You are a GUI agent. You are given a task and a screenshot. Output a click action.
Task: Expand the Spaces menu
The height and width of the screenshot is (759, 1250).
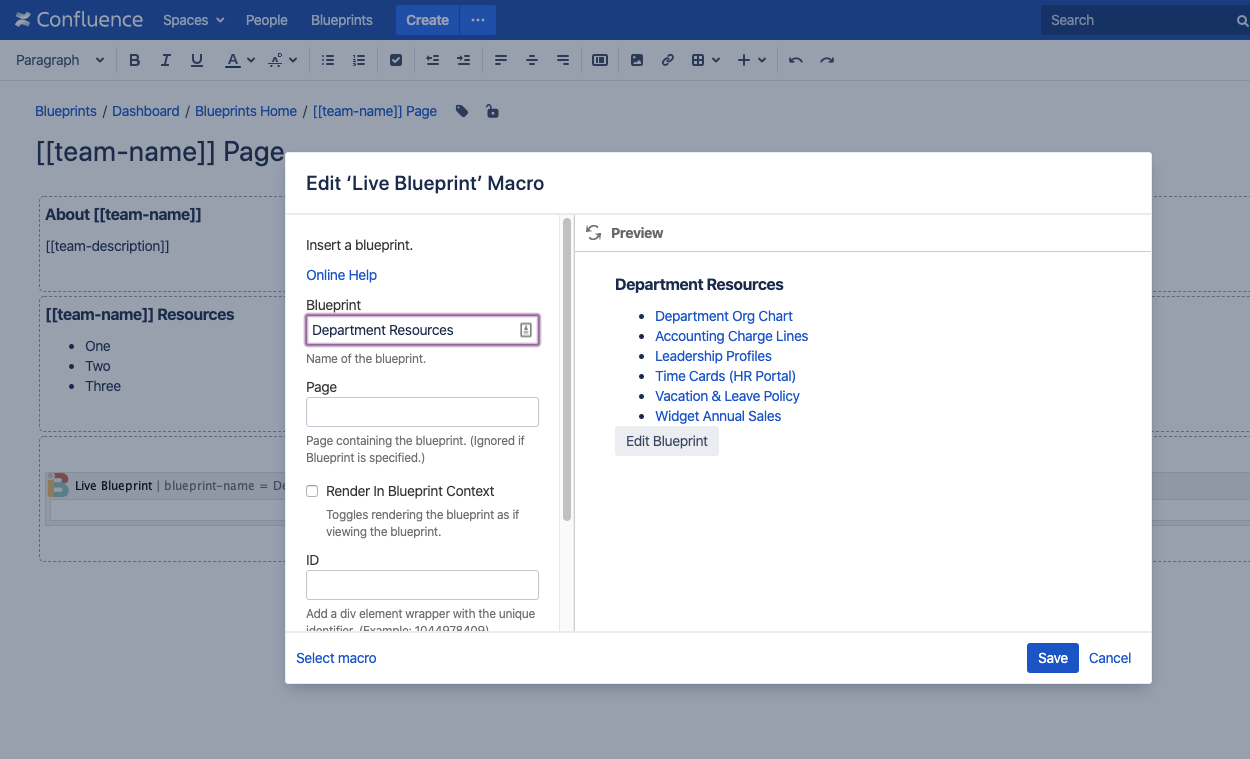click(x=194, y=20)
